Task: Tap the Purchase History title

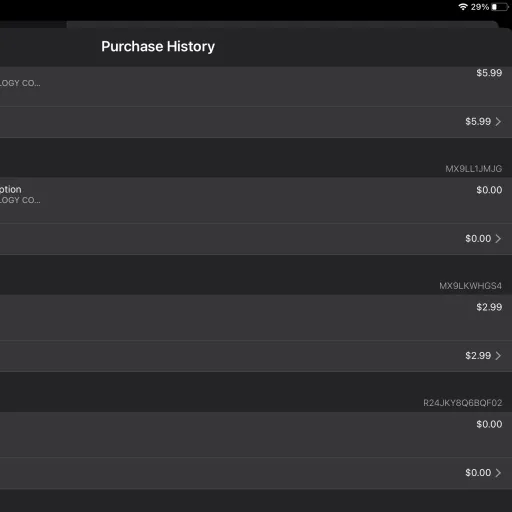Action: coord(158,46)
